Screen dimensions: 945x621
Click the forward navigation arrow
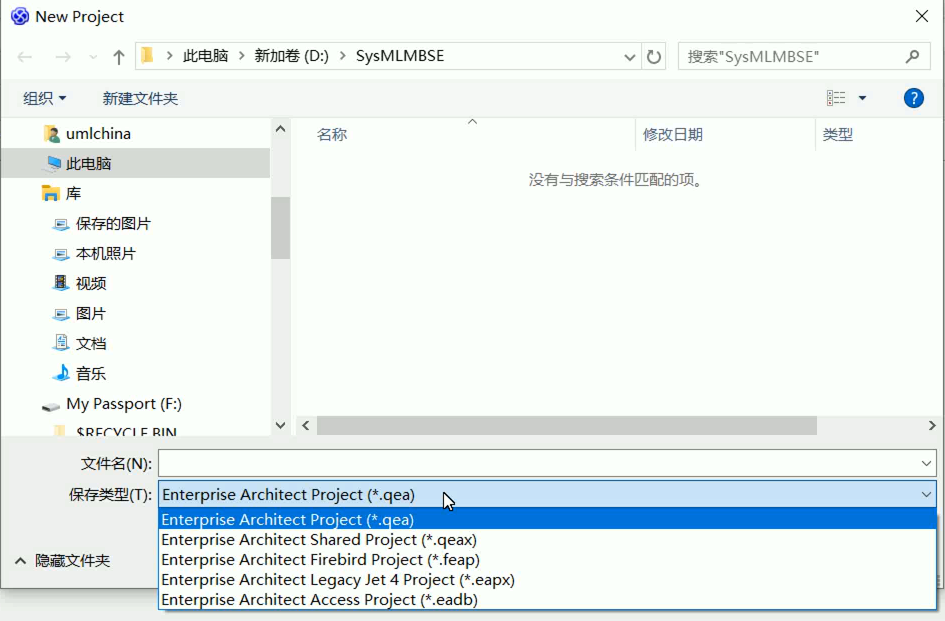[x=63, y=57]
